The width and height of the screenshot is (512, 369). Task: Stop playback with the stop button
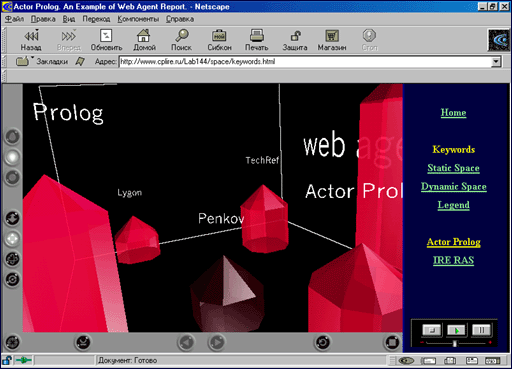[x=432, y=330]
